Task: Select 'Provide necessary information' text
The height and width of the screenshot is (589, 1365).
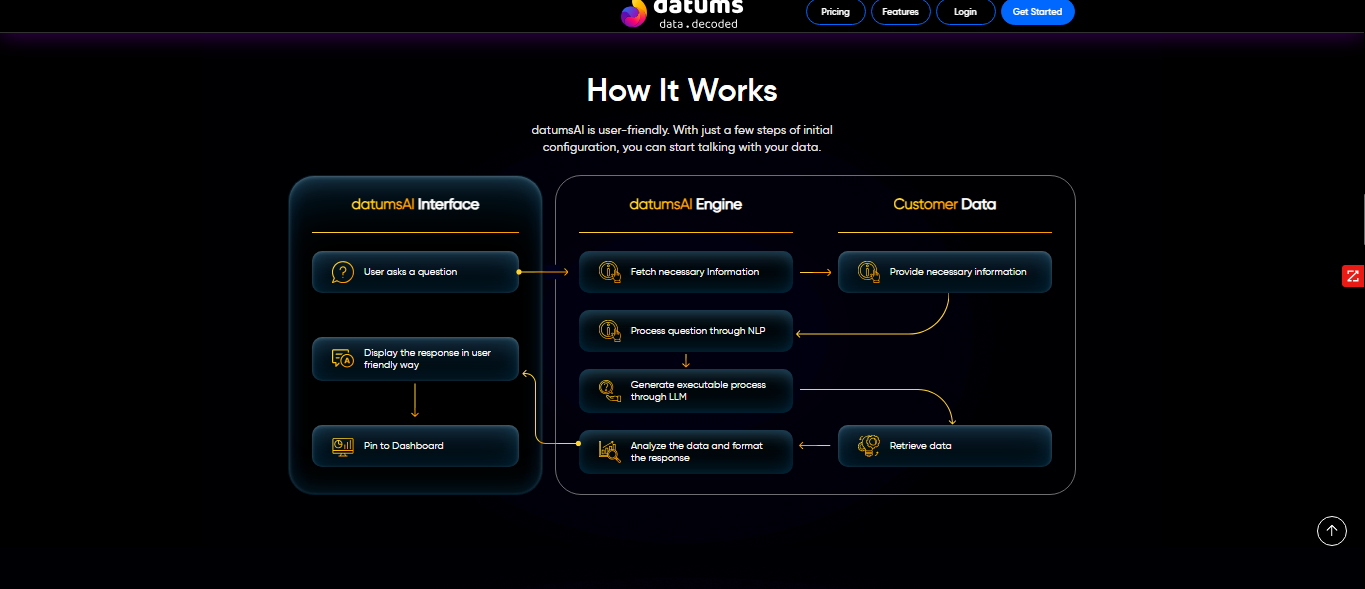Action: pos(958,272)
